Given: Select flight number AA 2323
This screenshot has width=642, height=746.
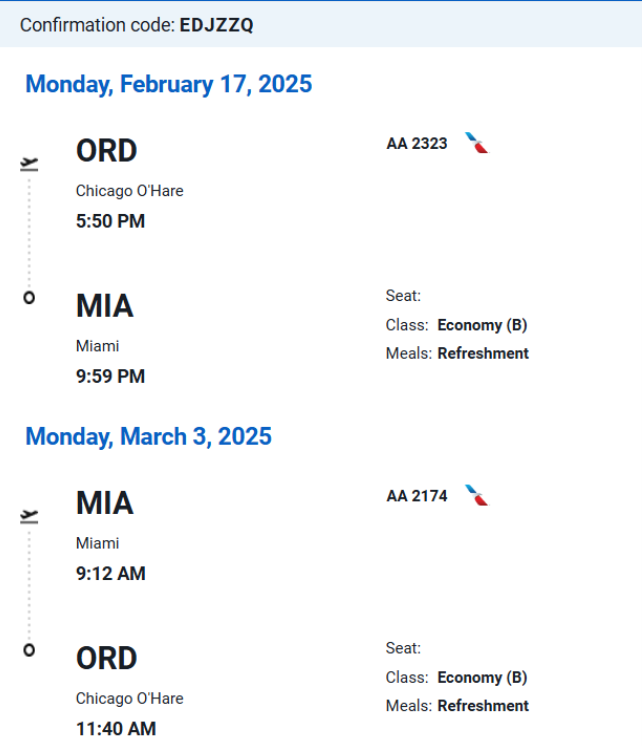Looking at the screenshot, I should pyautogui.click(x=417, y=144).
